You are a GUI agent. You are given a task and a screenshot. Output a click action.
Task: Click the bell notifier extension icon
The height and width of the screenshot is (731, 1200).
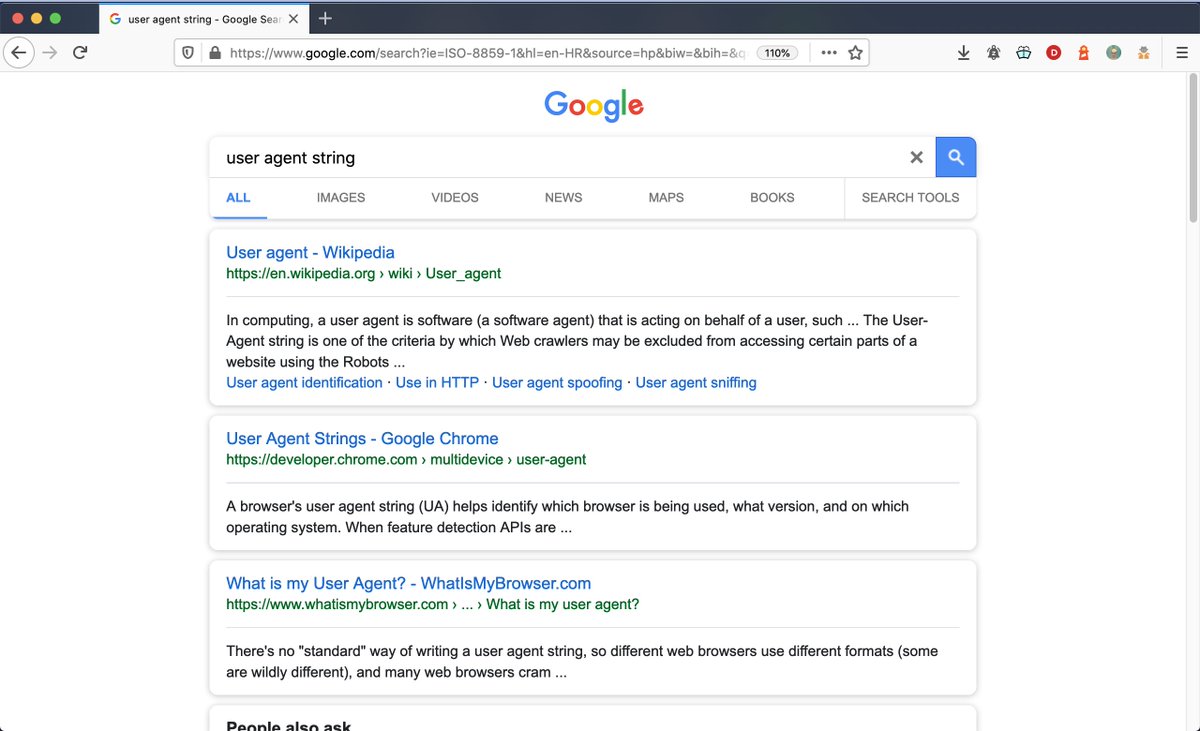coord(993,53)
